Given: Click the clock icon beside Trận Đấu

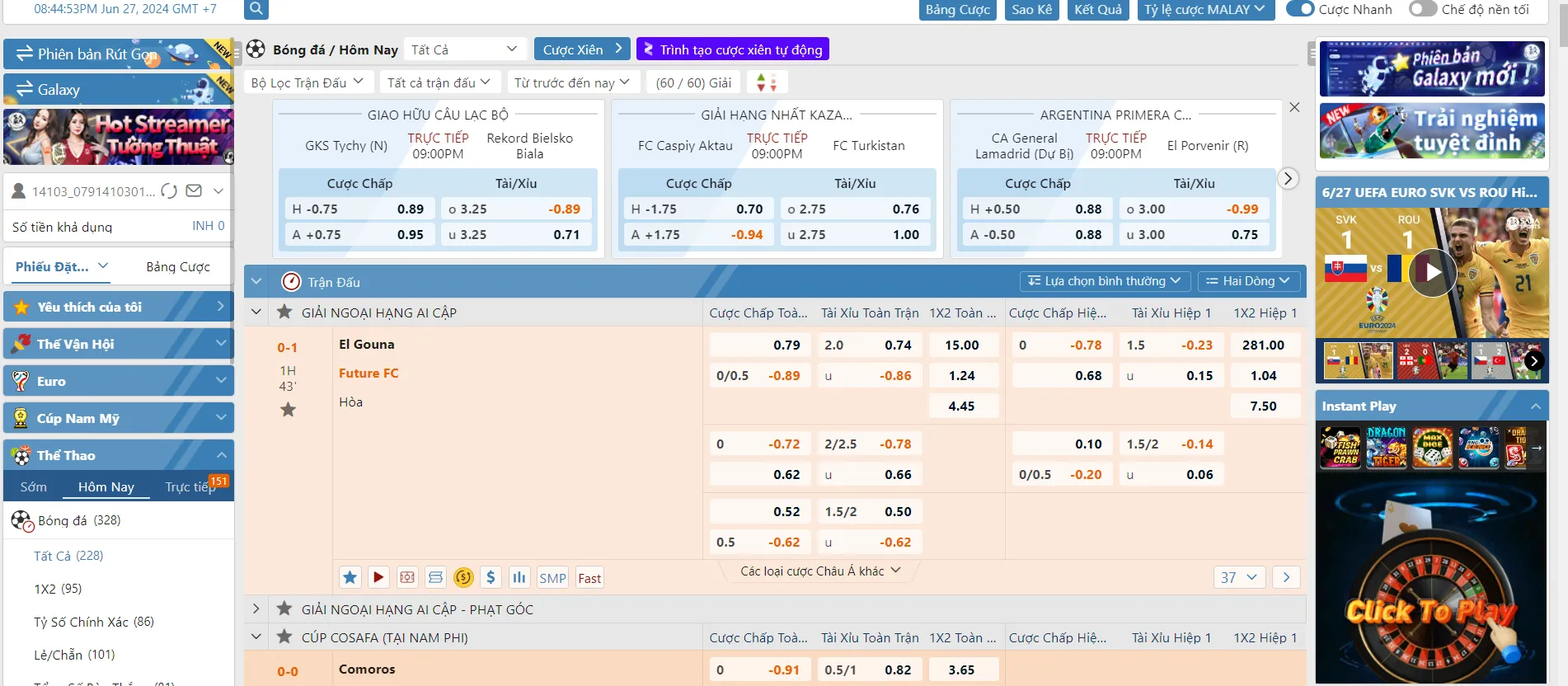Looking at the screenshot, I should pos(291,282).
